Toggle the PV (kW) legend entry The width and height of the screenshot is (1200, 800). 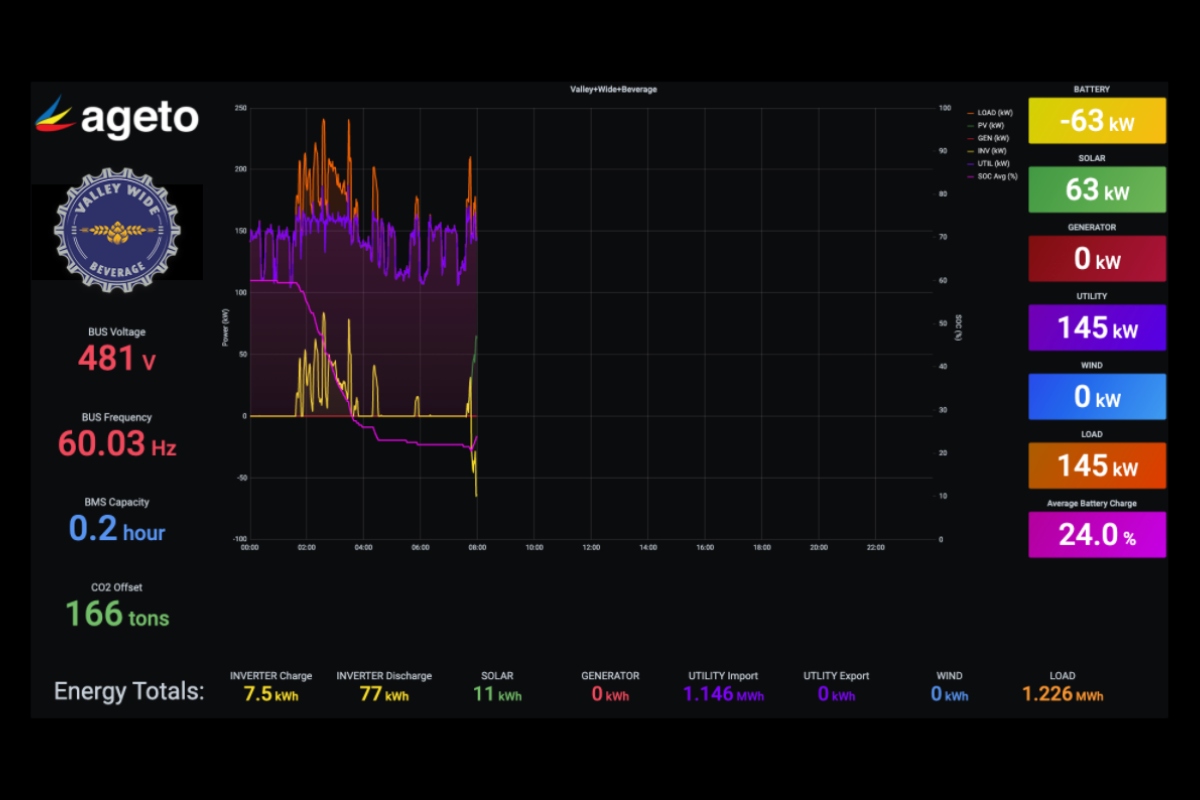[x=991, y=125]
